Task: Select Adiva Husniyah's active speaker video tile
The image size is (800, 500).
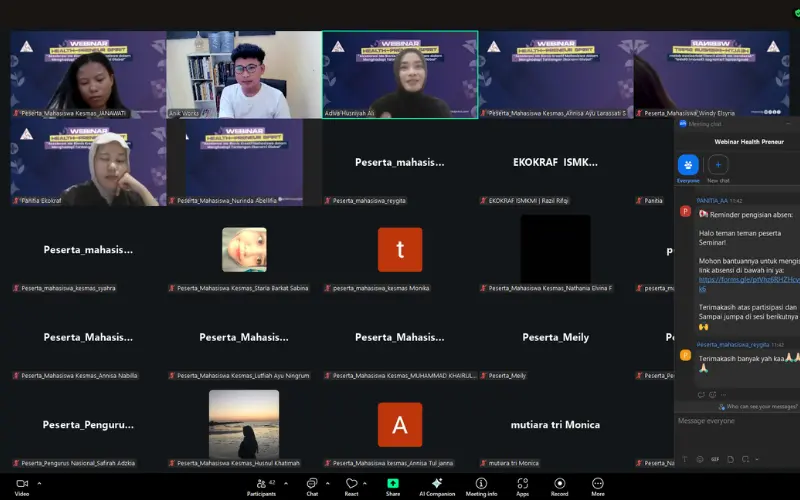Action: pos(399,75)
